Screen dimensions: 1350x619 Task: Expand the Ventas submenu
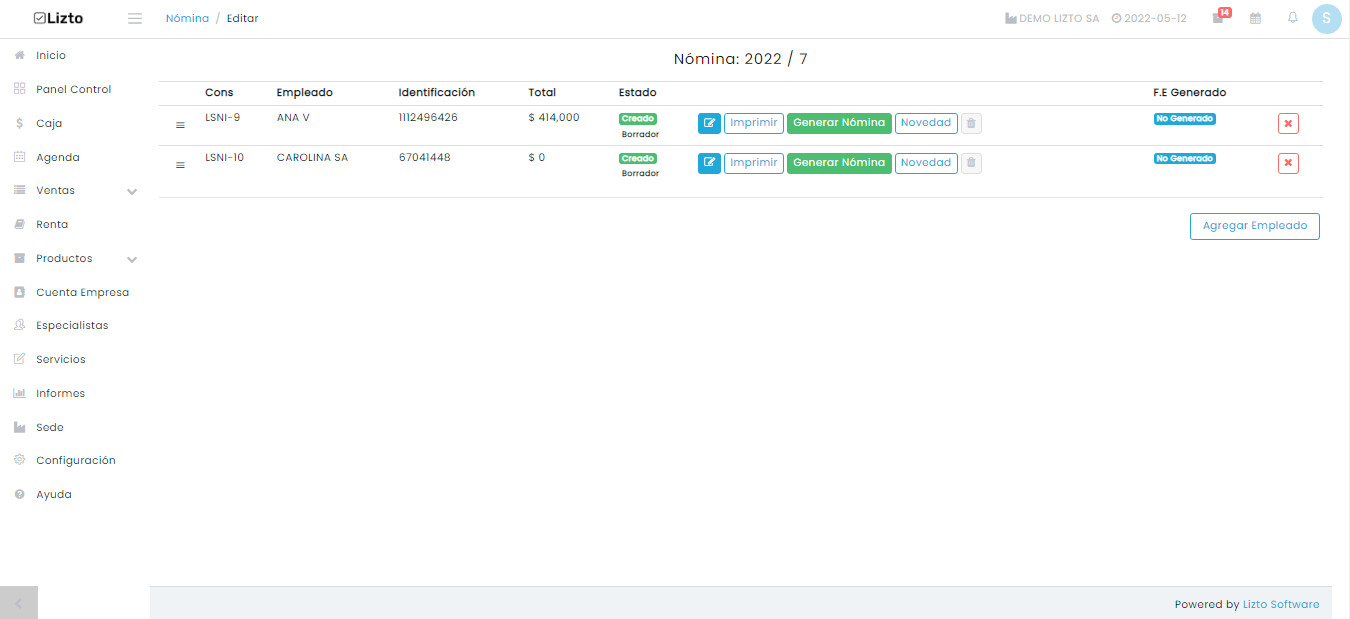132,191
